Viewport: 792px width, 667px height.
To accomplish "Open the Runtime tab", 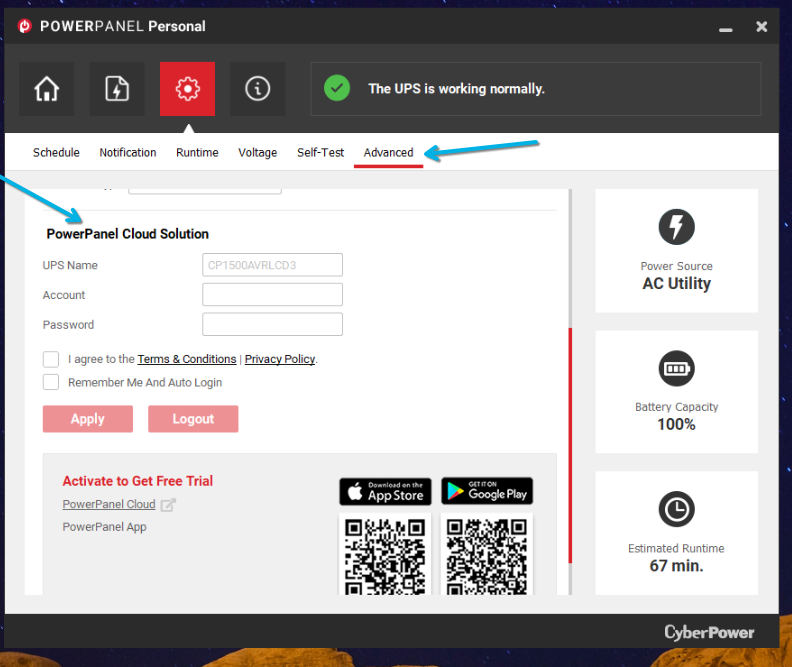I will click(x=197, y=152).
